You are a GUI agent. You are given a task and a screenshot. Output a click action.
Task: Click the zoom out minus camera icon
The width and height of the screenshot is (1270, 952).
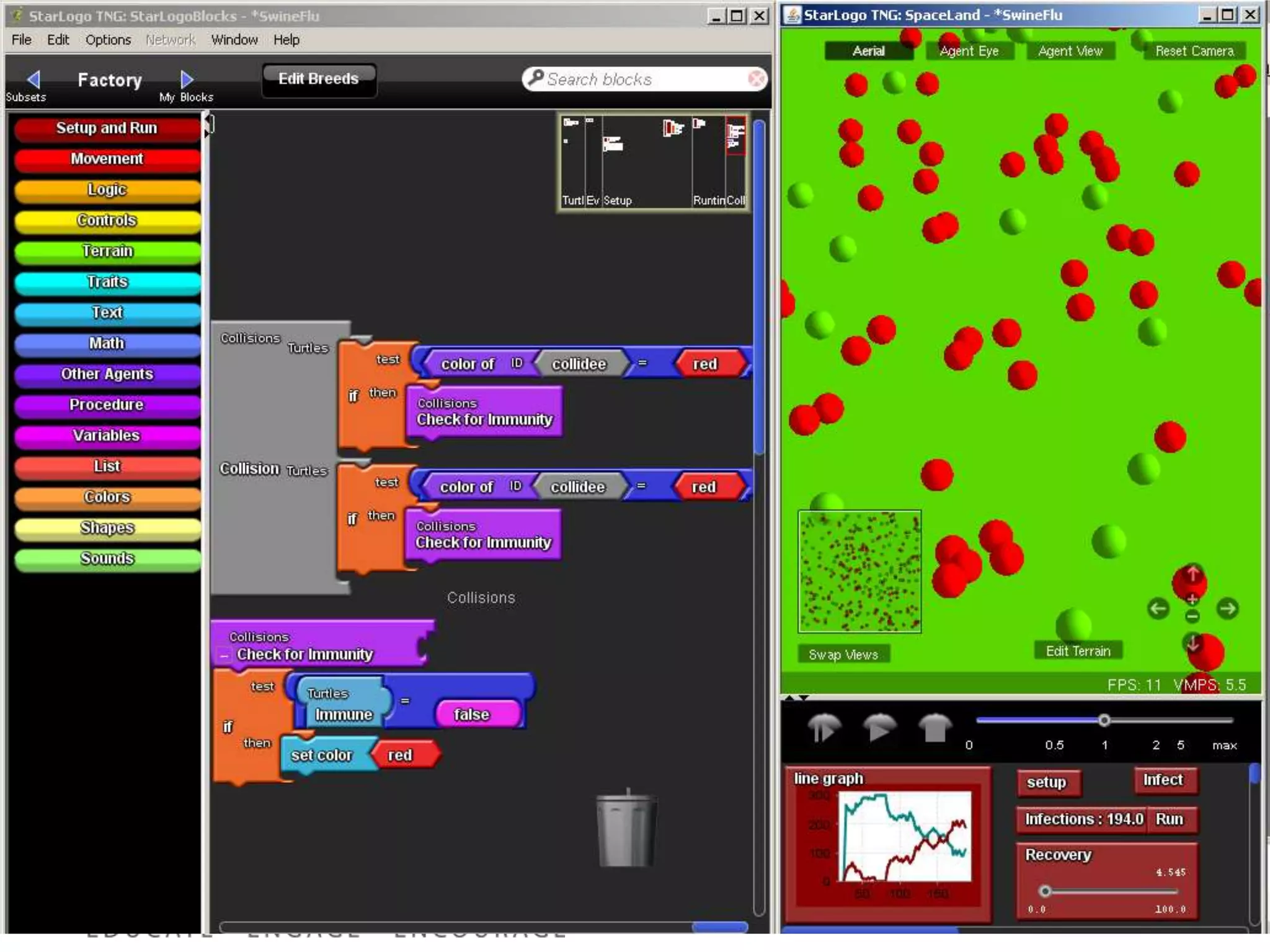point(1192,616)
